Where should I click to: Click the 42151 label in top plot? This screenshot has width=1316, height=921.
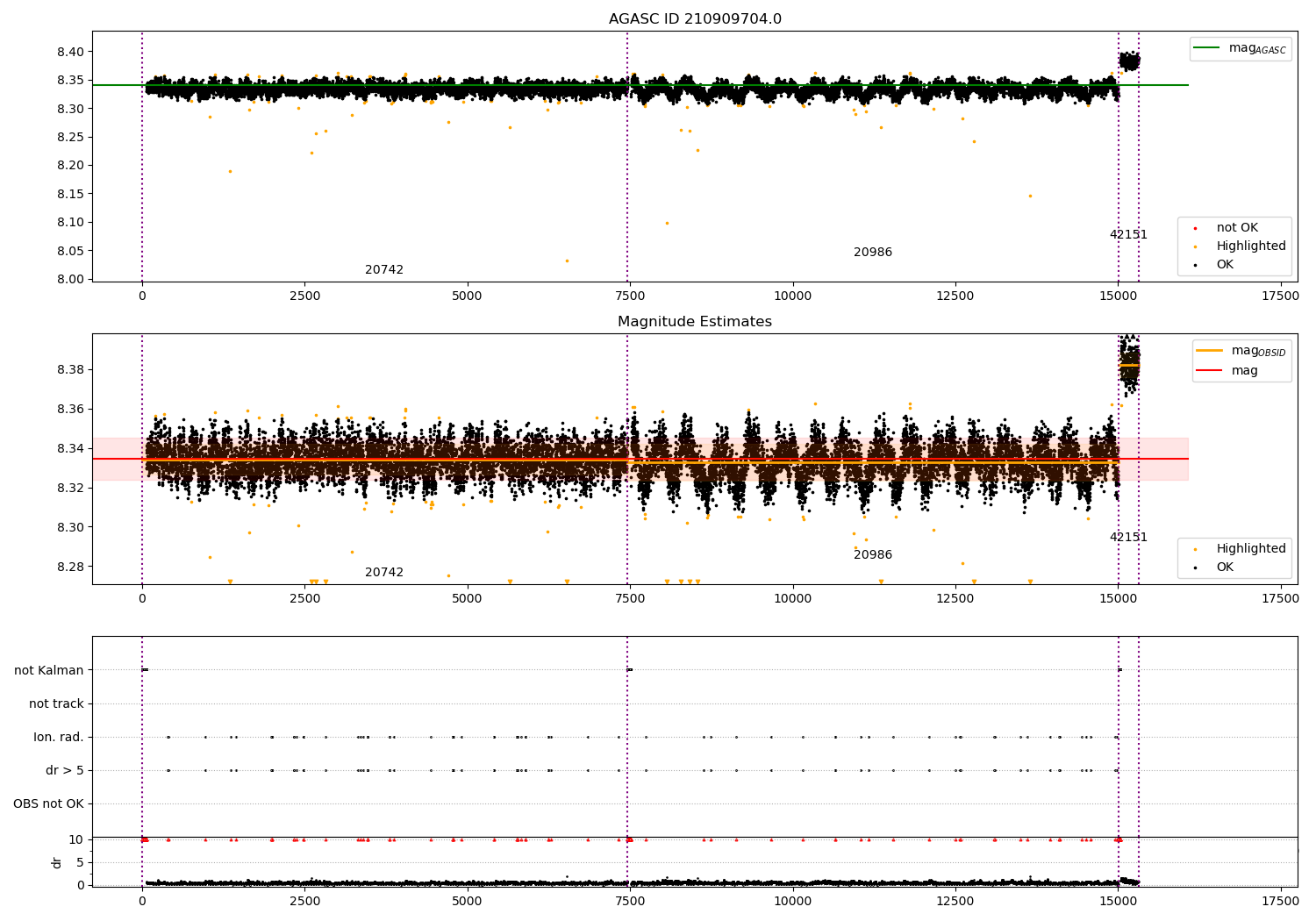point(1128,235)
